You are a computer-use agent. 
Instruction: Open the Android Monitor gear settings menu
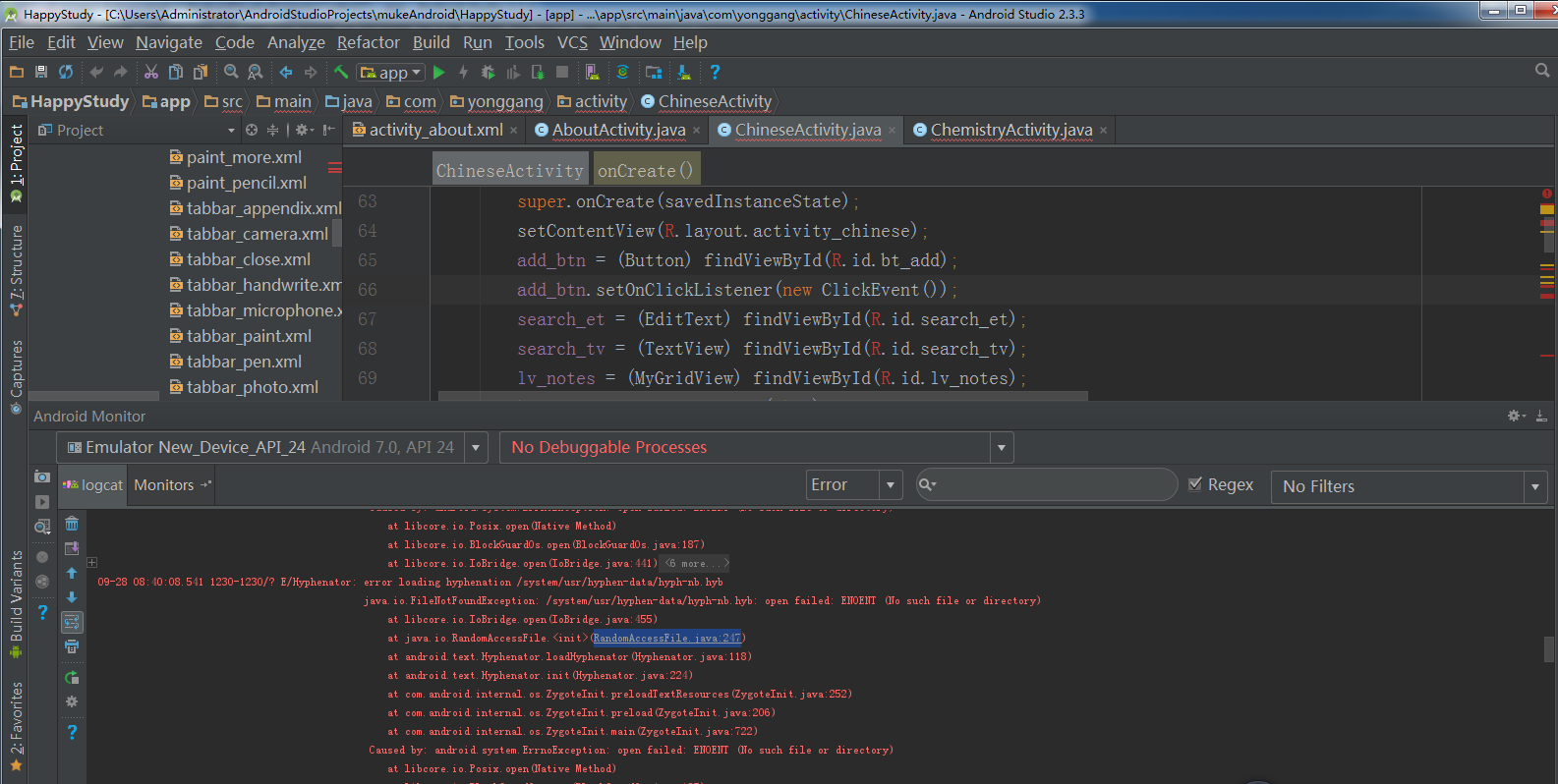coord(1517,416)
